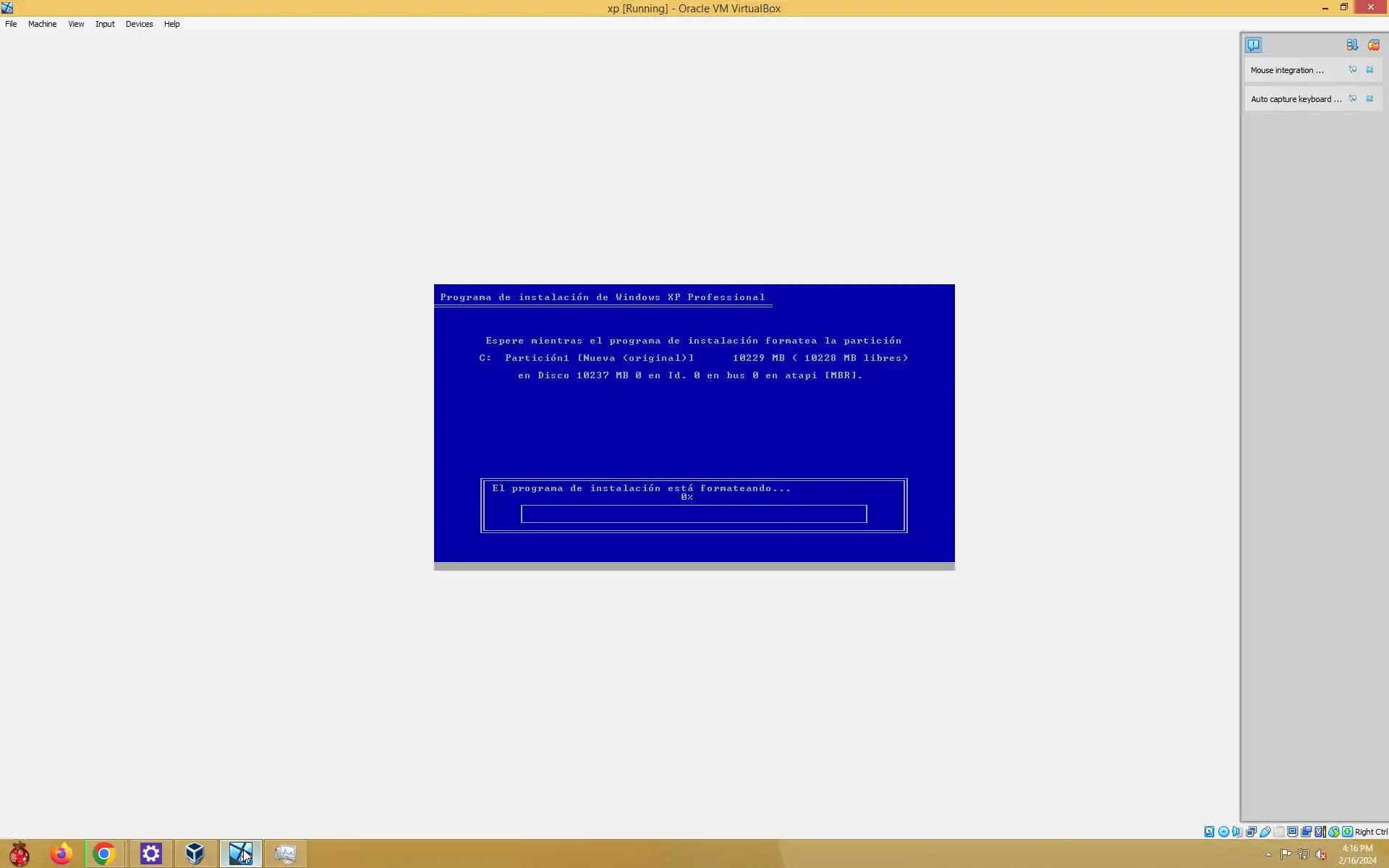Toggle notification ordering in notification center
The height and width of the screenshot is (868, 1389).
[x=1351, y=45]
